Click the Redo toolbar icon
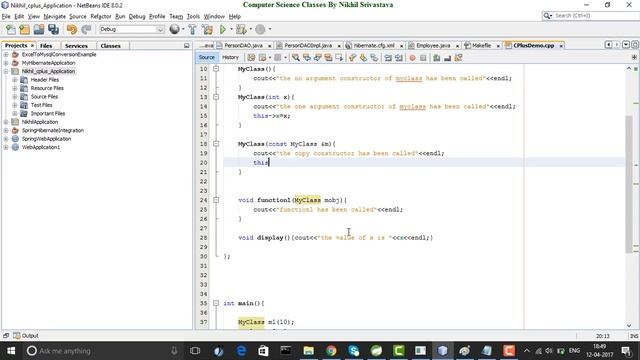Screen dimensions: 640x360 86,29
